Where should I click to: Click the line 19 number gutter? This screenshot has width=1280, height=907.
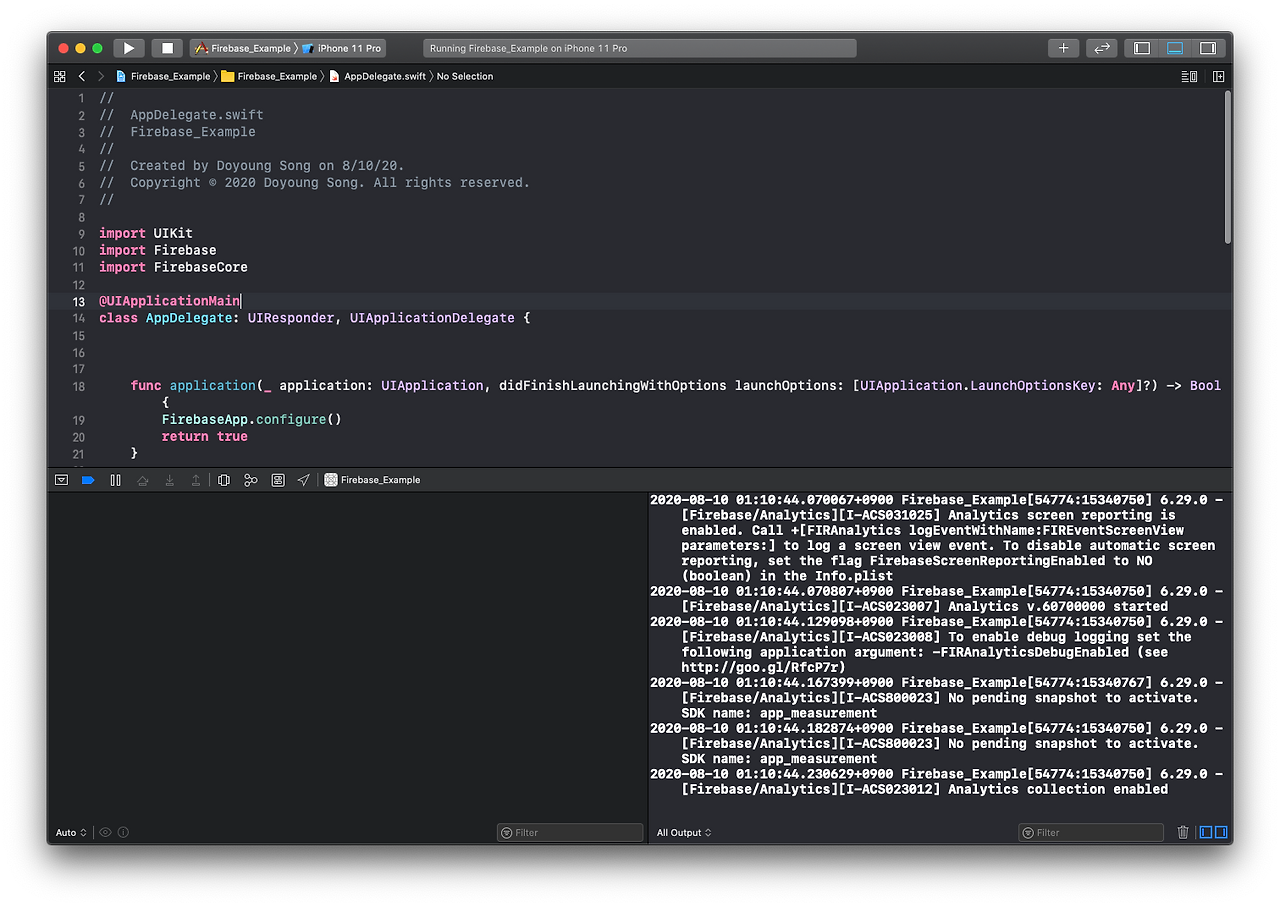79,420
